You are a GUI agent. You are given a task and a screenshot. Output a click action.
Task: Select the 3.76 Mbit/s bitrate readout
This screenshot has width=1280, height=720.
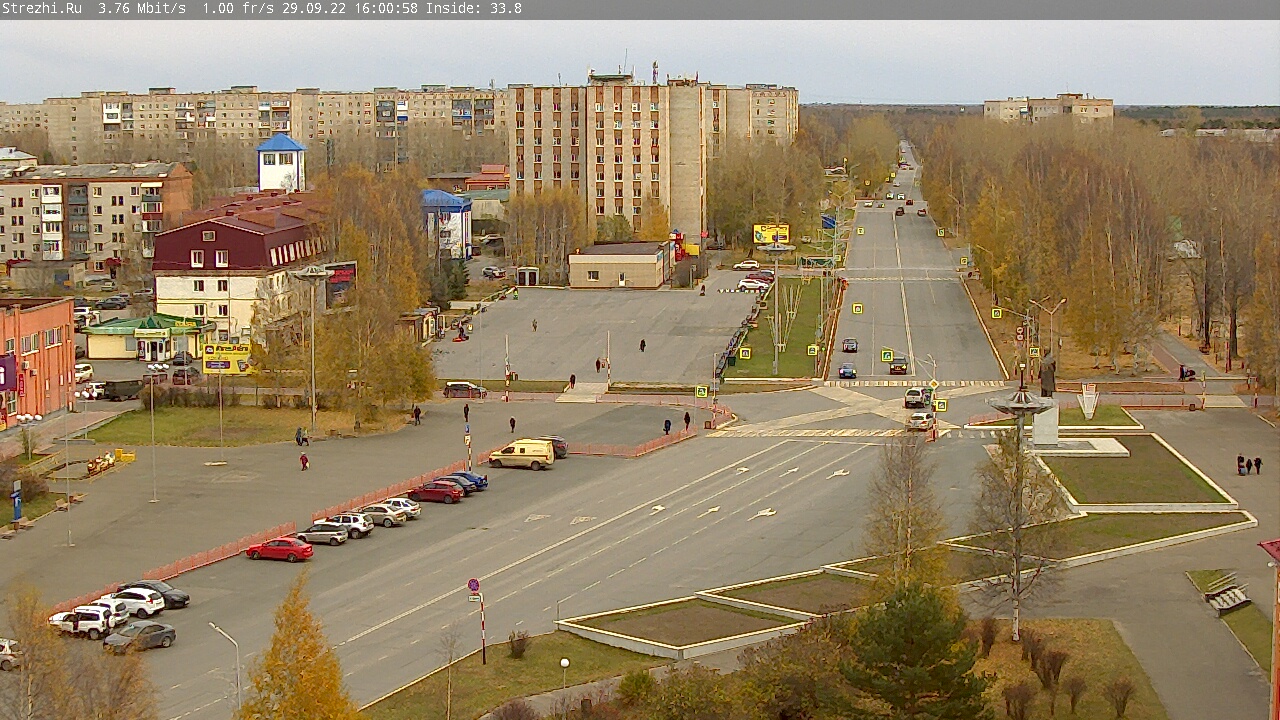(142, 8)
